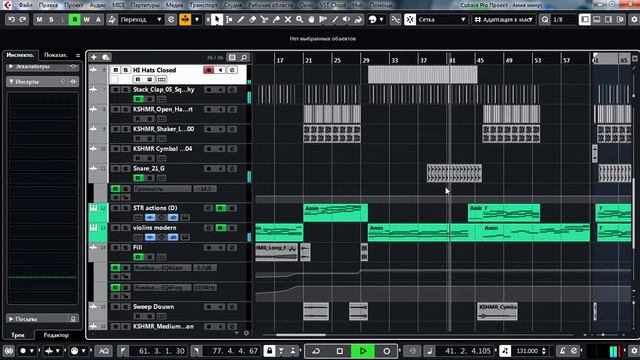Click the tempo value 131.000
Viewport: 640px width, 360px height.
pos(527,351)
